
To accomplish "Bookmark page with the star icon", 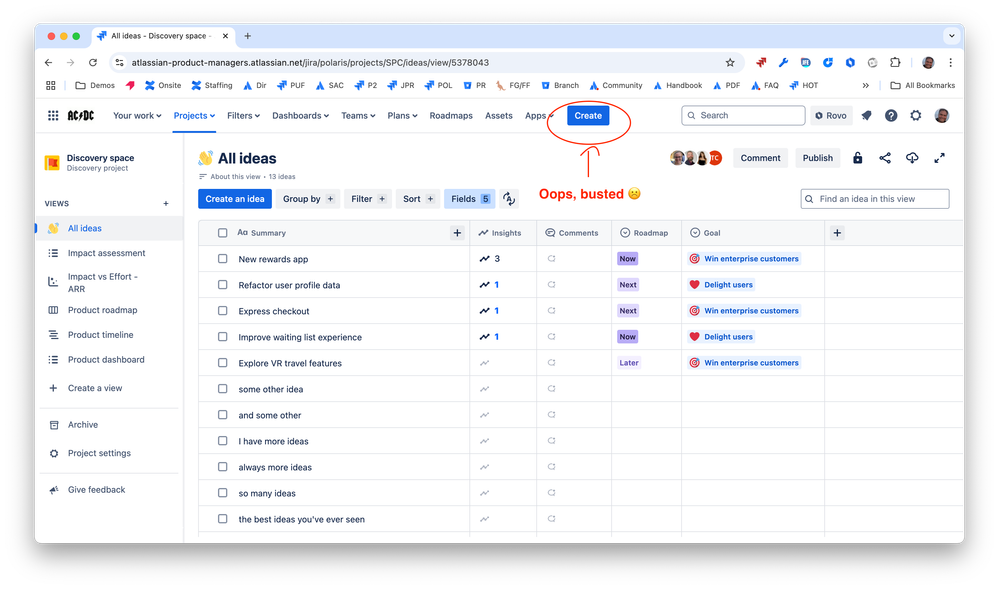I will click(730, 62).
